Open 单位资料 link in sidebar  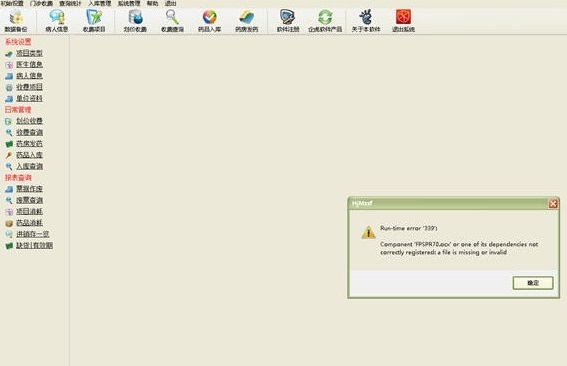pyautogui.click(x=30, y=98)
